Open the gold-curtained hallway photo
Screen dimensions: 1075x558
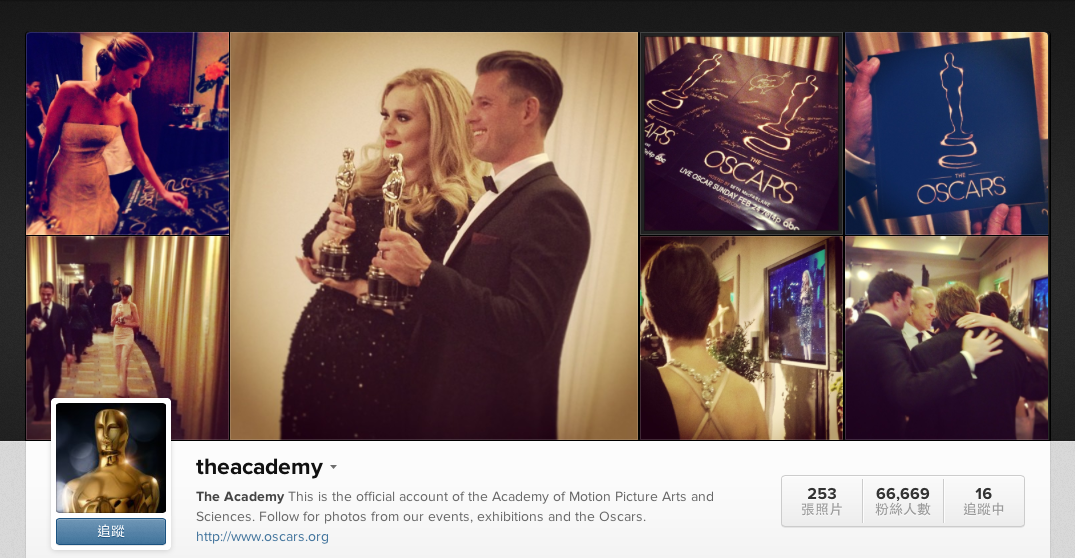coord(128,338)
